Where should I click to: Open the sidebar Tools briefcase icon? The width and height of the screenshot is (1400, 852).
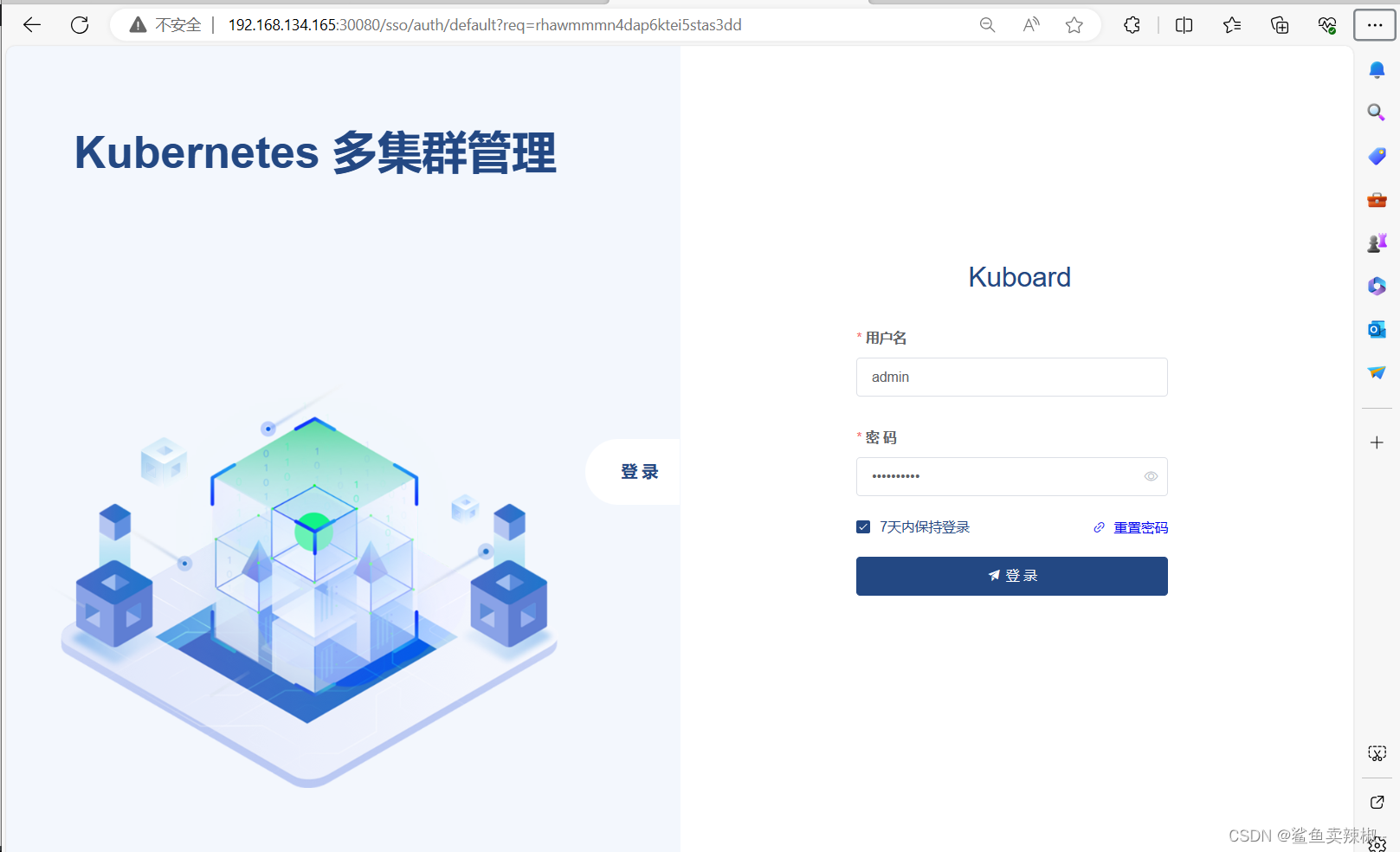point(1377,200)
